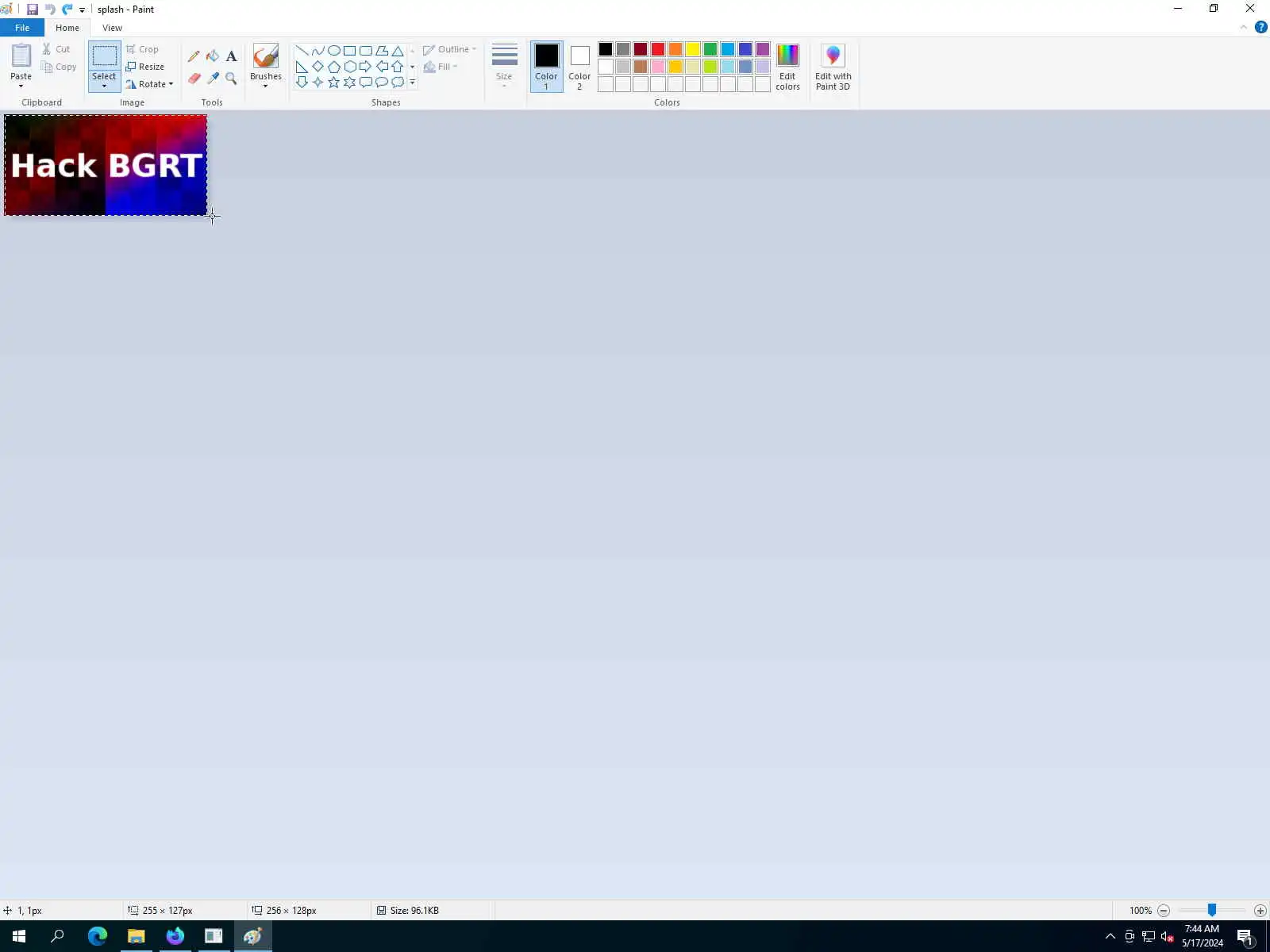The height and width of the screenshot is (952, 1270).
Task: Choose the Left arrow shape
Action: click(382, 67)
